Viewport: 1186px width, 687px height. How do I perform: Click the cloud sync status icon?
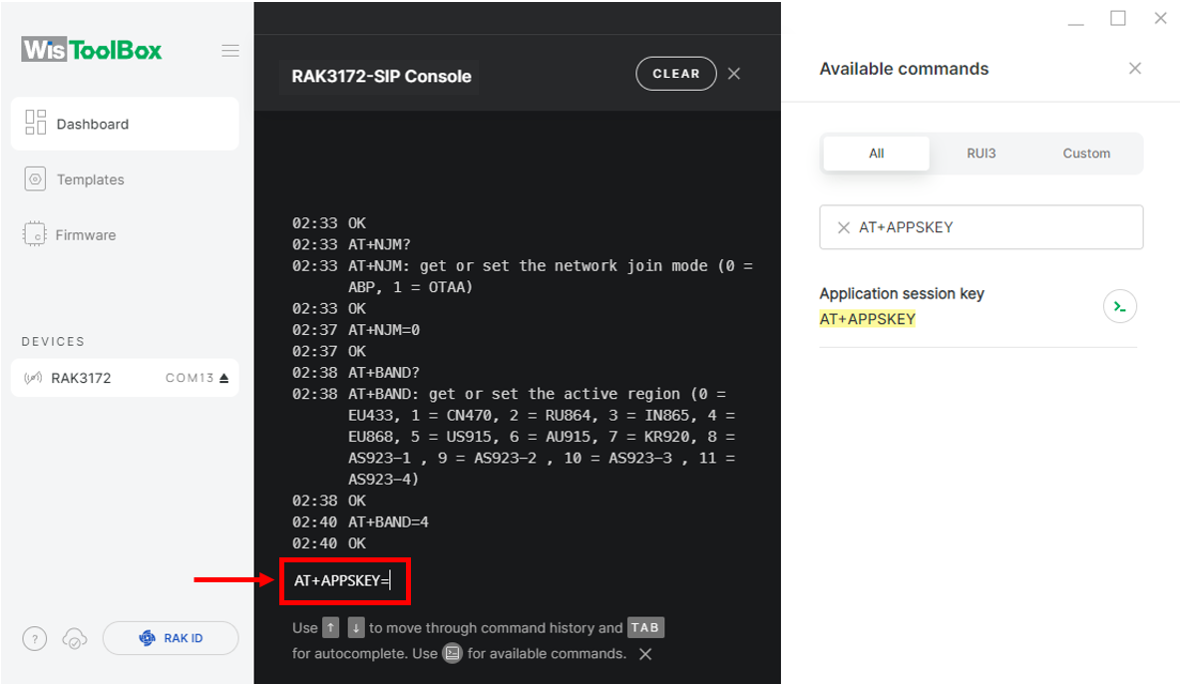[x=74, y=639]
